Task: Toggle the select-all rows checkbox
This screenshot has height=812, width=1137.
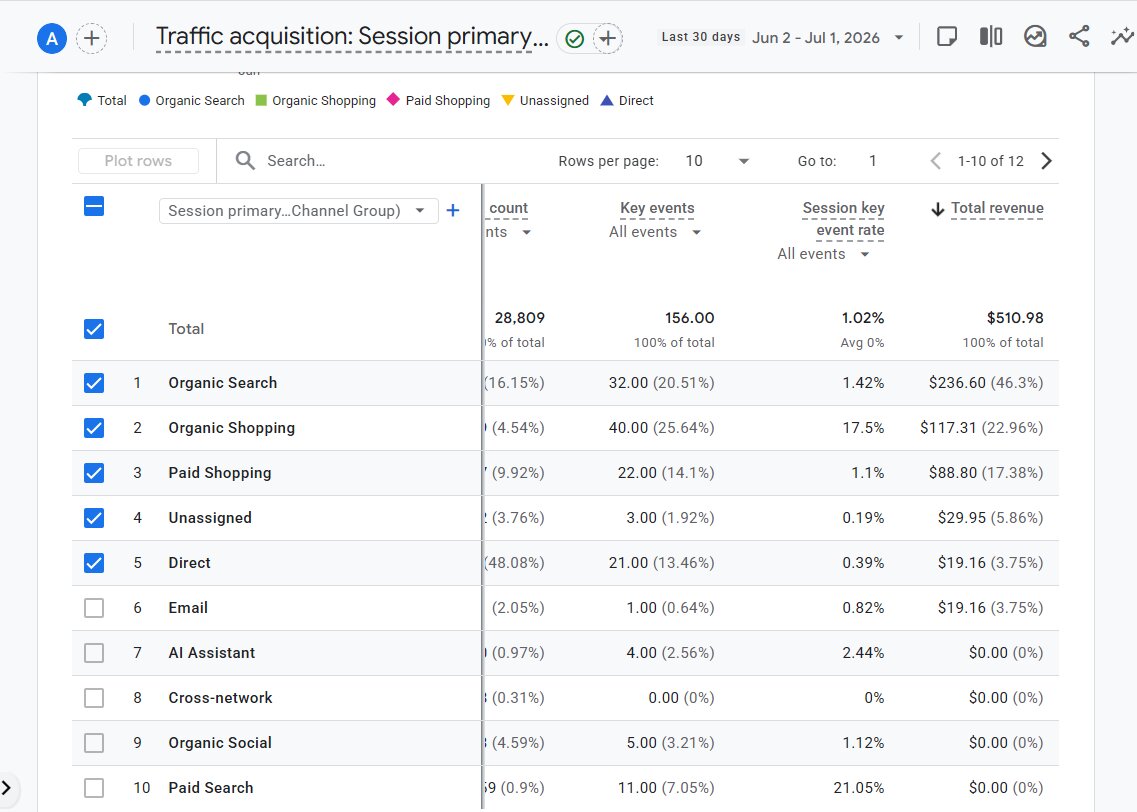Action: [94, 207]
